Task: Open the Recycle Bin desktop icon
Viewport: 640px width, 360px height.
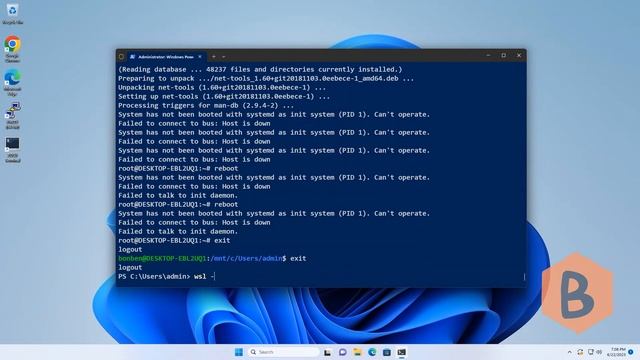Action: pyautogui.click(x=12, y=13)
